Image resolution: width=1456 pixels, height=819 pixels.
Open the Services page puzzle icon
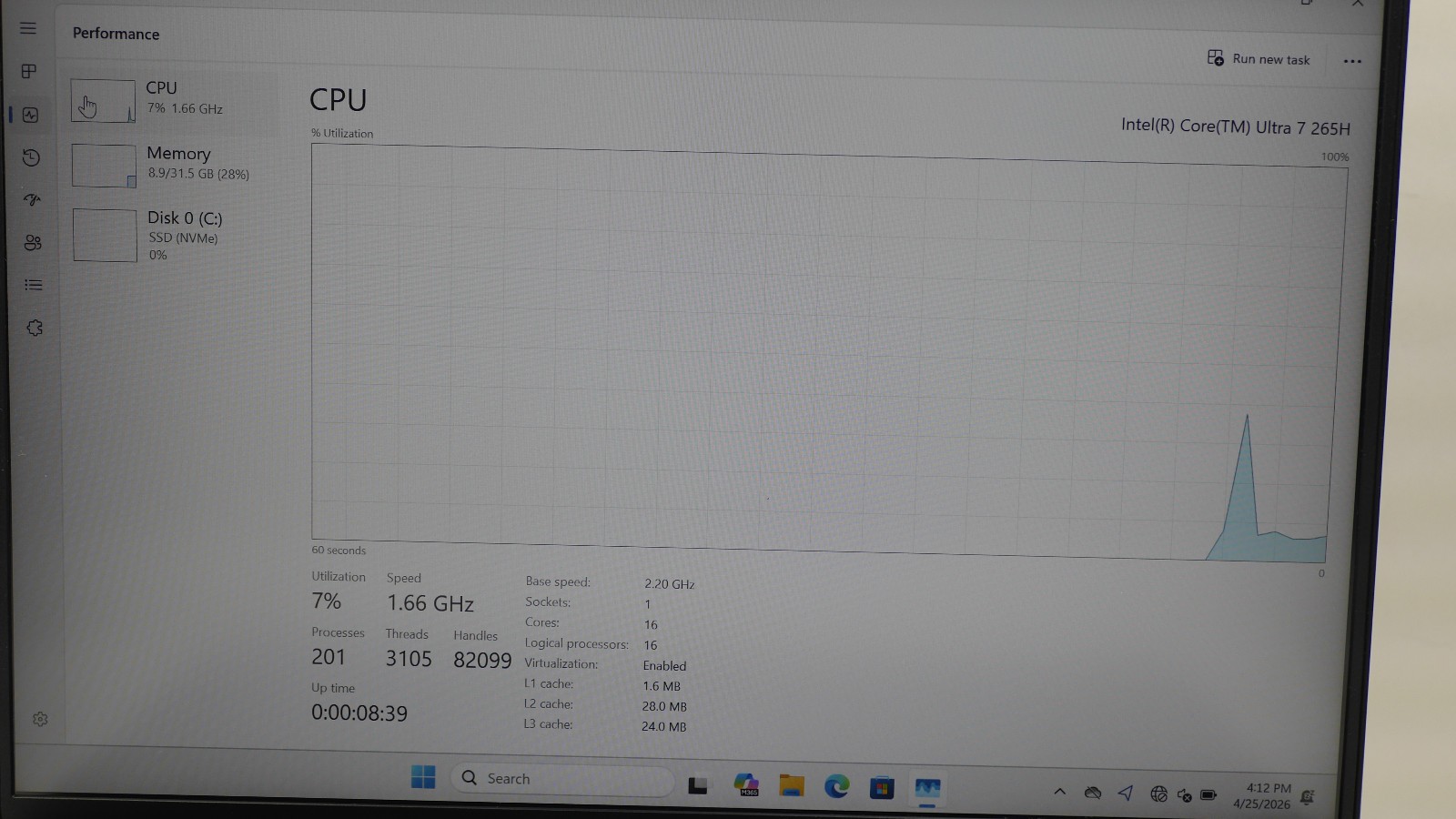coord(35,328)
